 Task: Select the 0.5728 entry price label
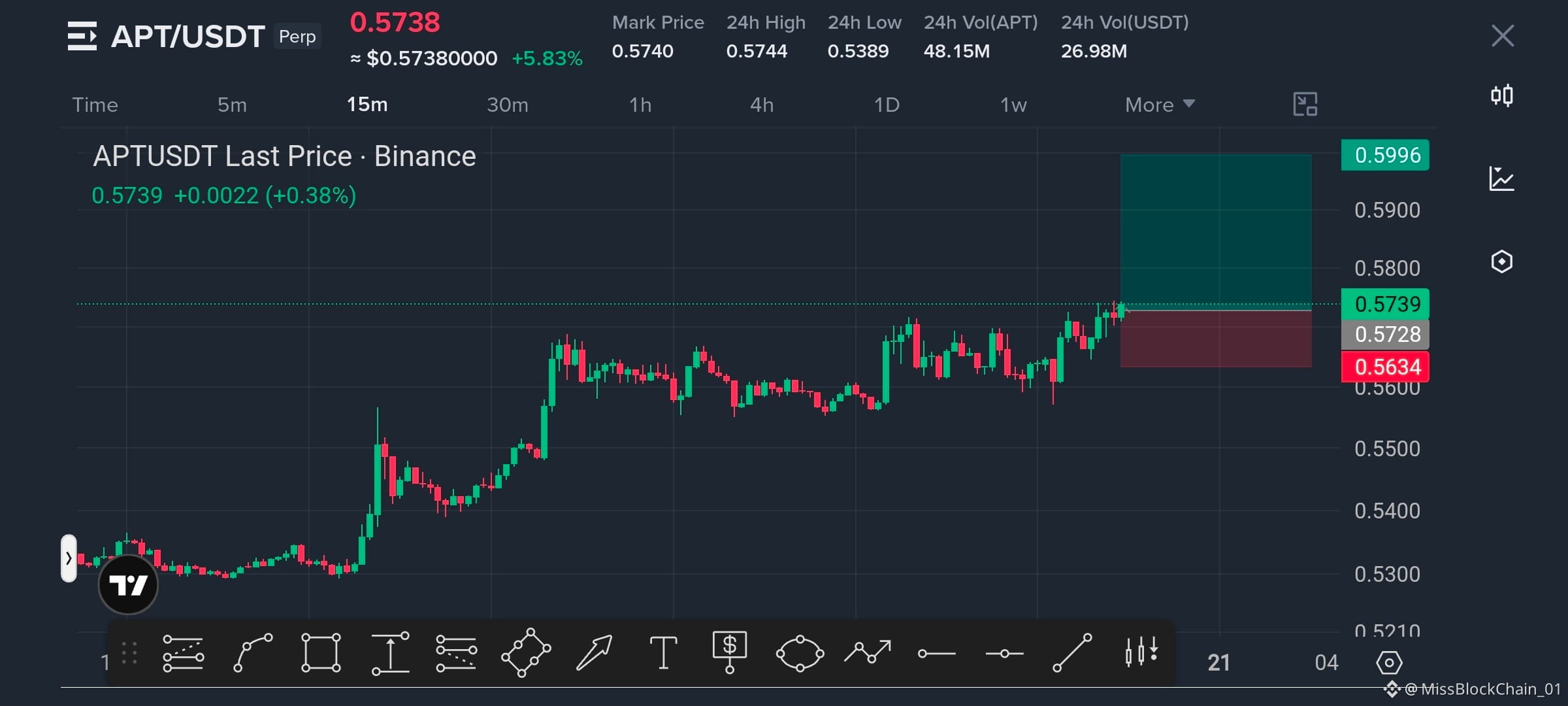(x=1385, y=334)
